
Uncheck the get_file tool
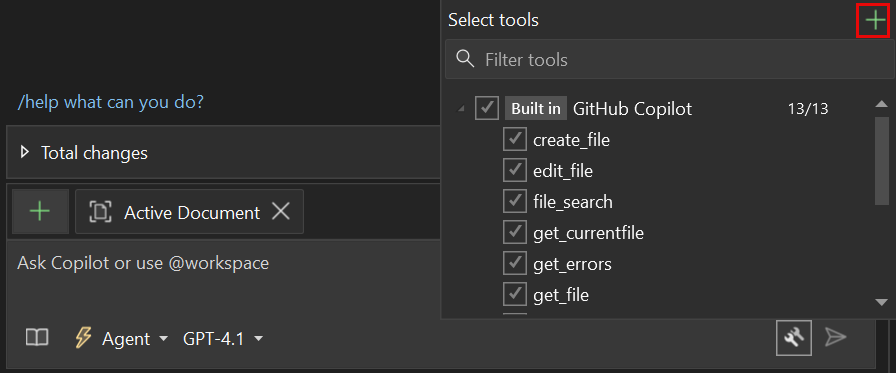515,294
